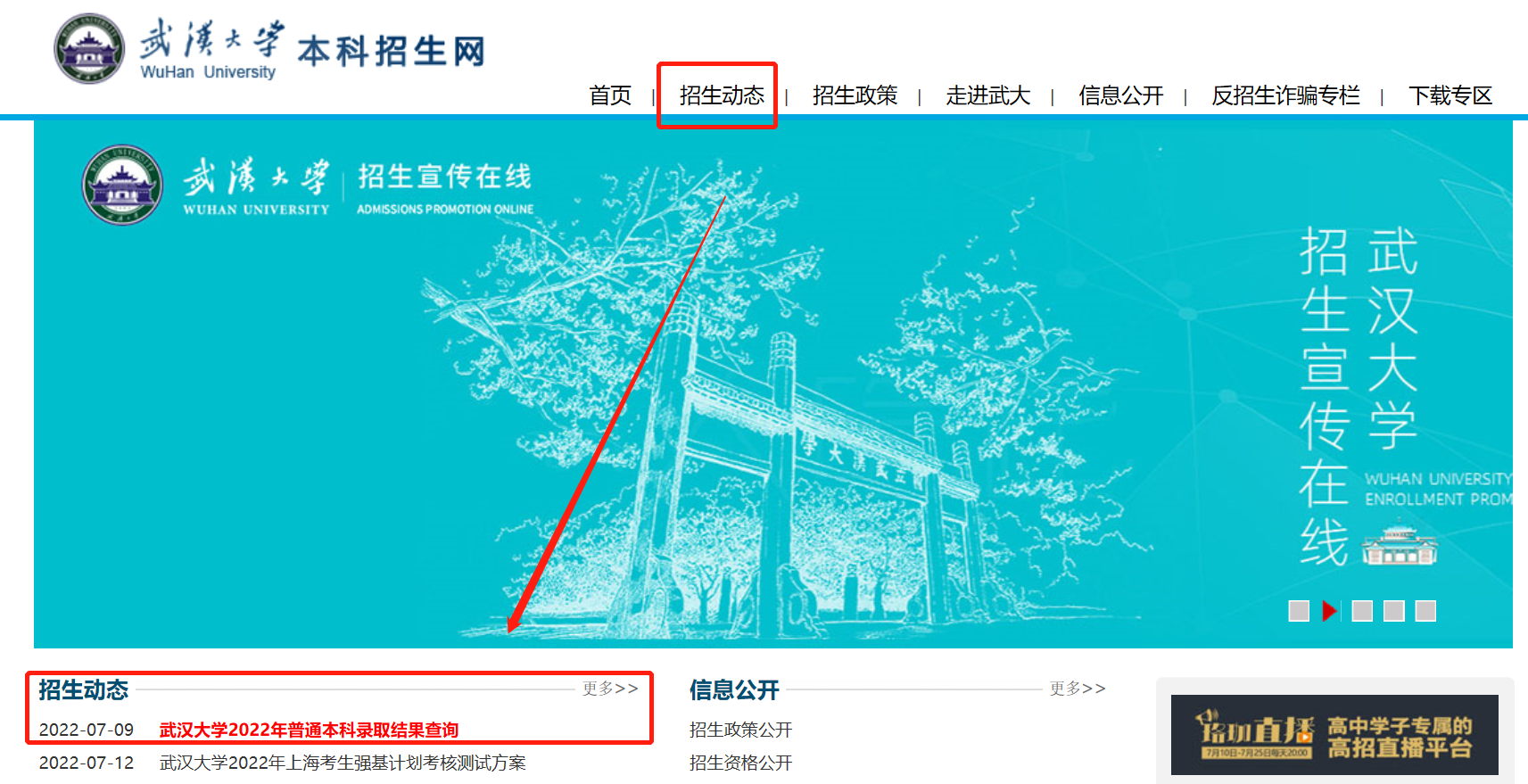Open the 招生动态 navigation tab

pos(722,95)
